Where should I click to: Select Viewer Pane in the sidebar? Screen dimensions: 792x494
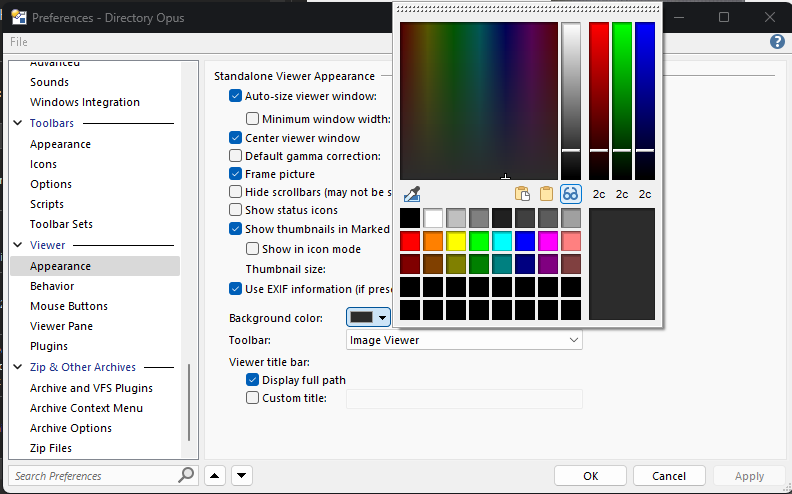pyautogui.click(x=61, y=326)
